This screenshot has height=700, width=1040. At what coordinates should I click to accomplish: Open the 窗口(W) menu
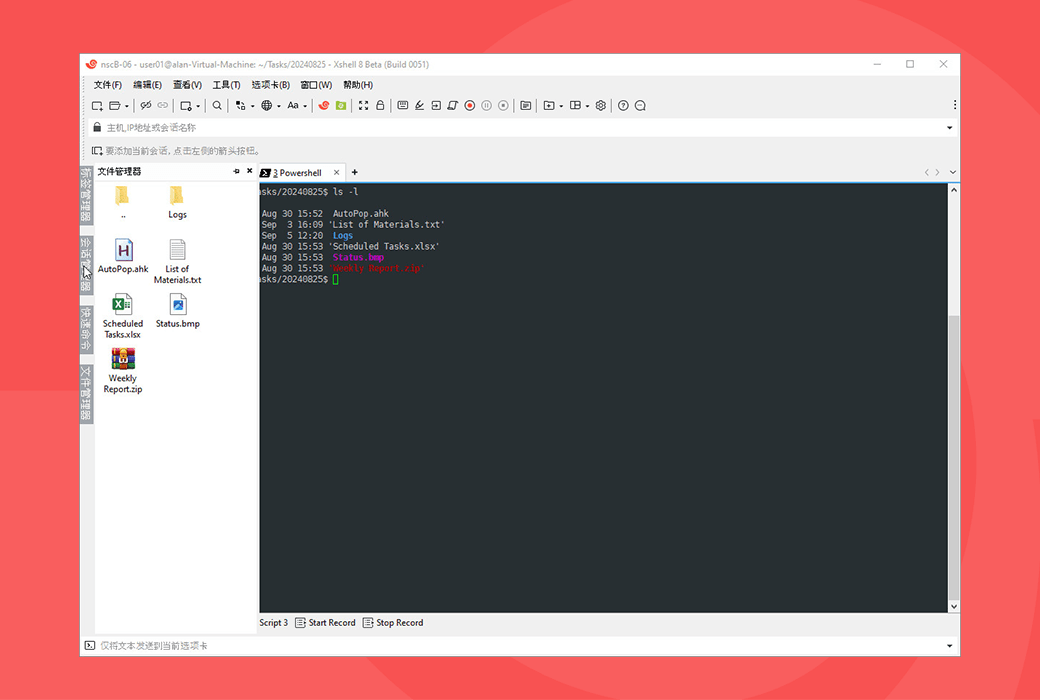(316, 85)
